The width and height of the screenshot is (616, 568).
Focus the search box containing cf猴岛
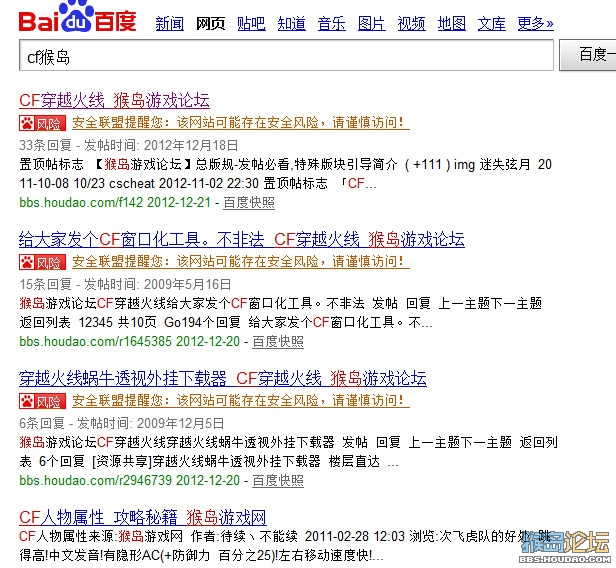(x=286, y=55)
